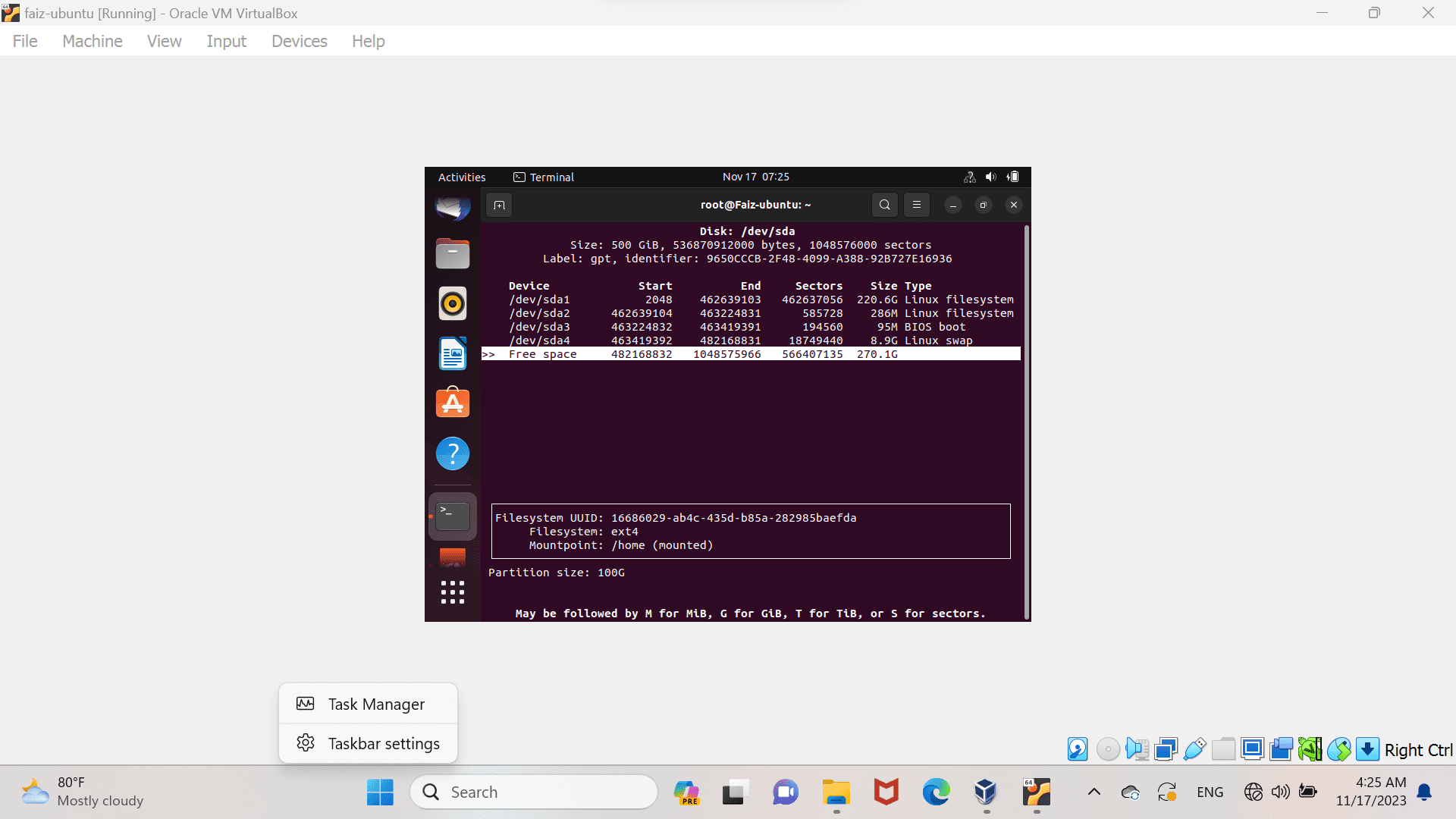Click VirtualBox hard disk activity icon
1456x819 pixels.
click(x=1078, y=749)
